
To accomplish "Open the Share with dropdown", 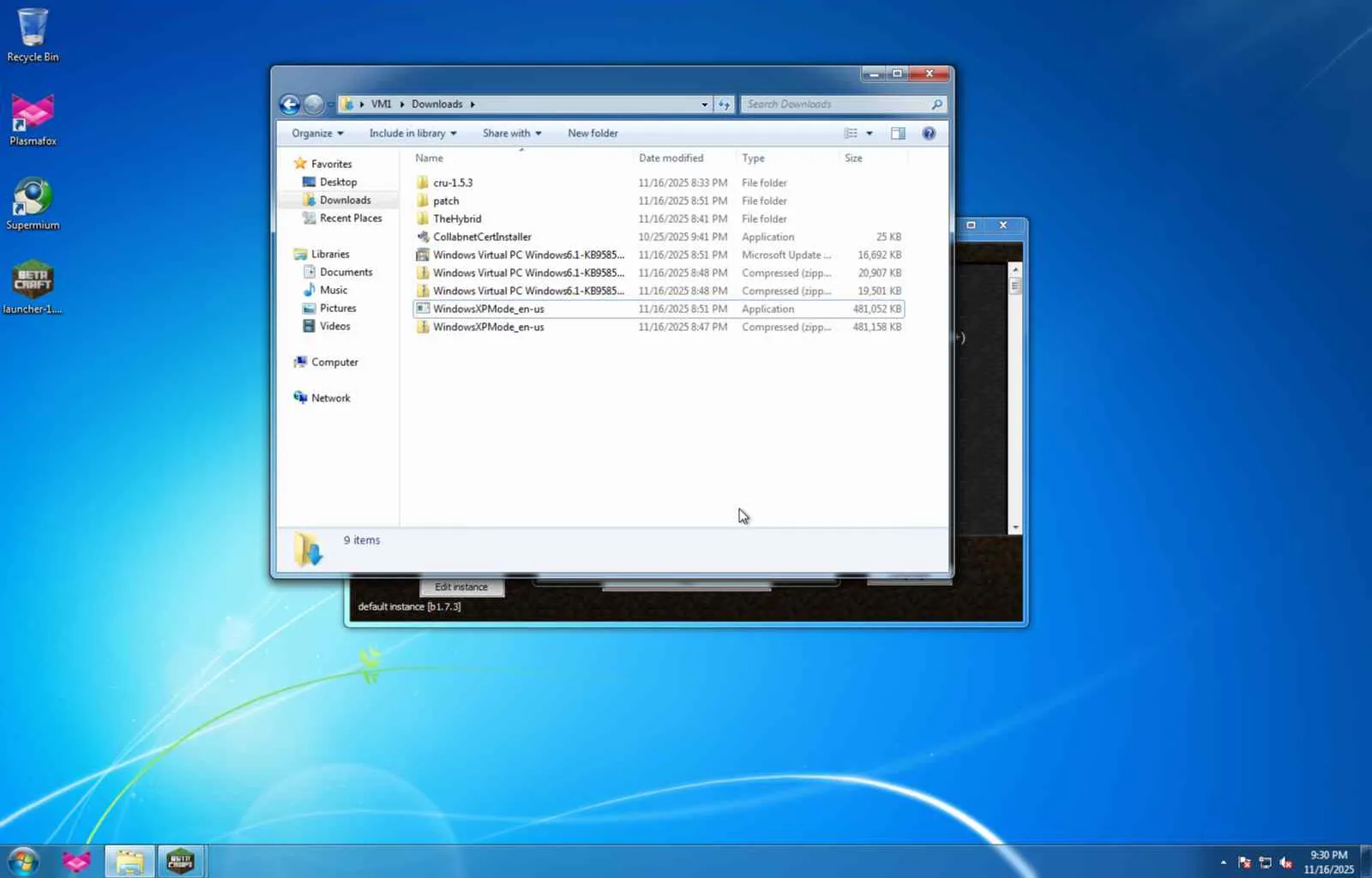I will (512, 134).
